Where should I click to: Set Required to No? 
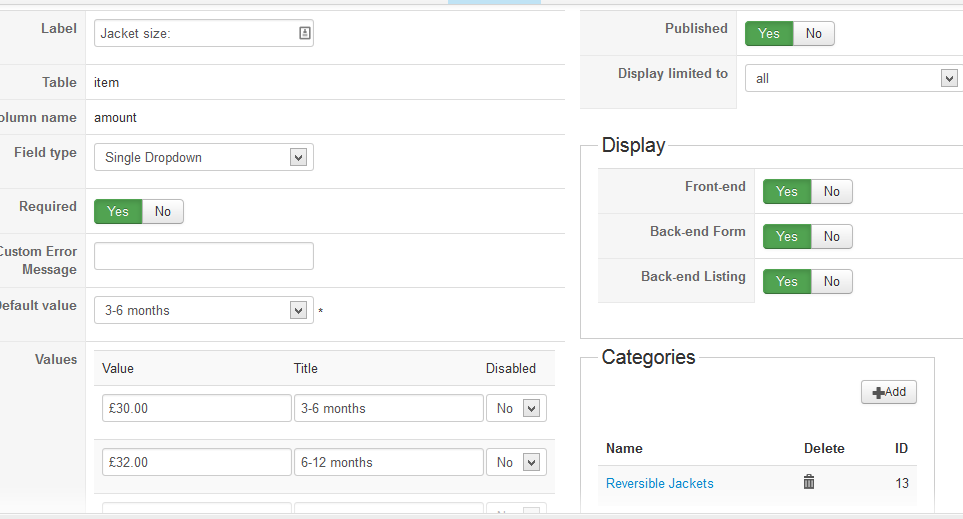point(163,211)
